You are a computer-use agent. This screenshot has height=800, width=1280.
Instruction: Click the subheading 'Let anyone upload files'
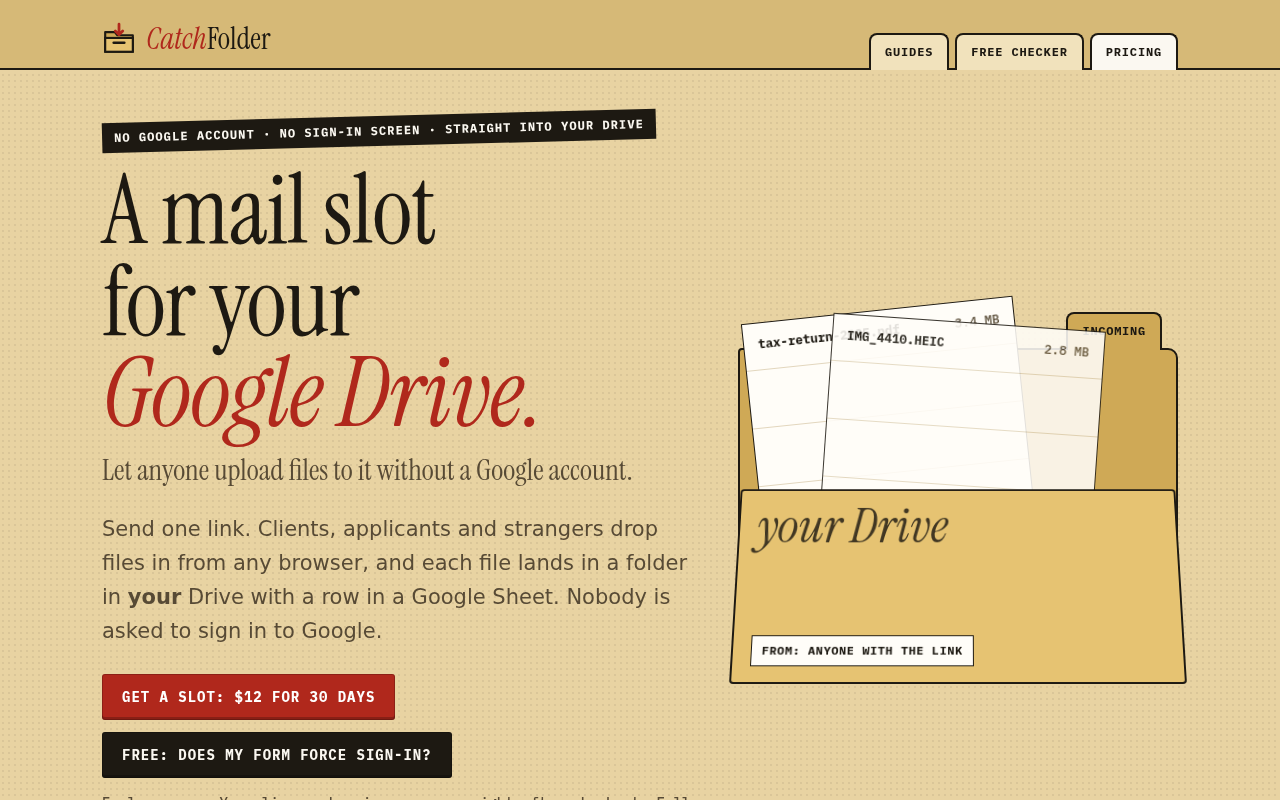[367, 470]
